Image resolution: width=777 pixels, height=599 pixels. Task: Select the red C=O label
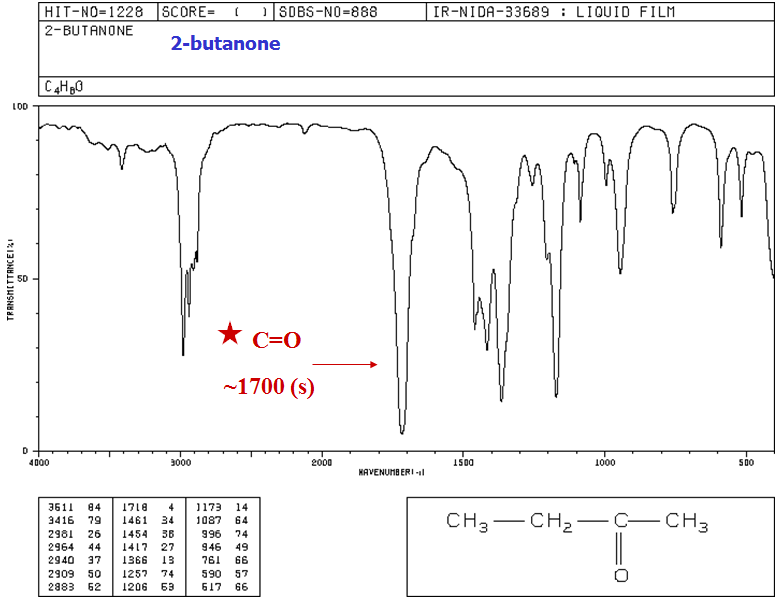click(x=277, y=340)
